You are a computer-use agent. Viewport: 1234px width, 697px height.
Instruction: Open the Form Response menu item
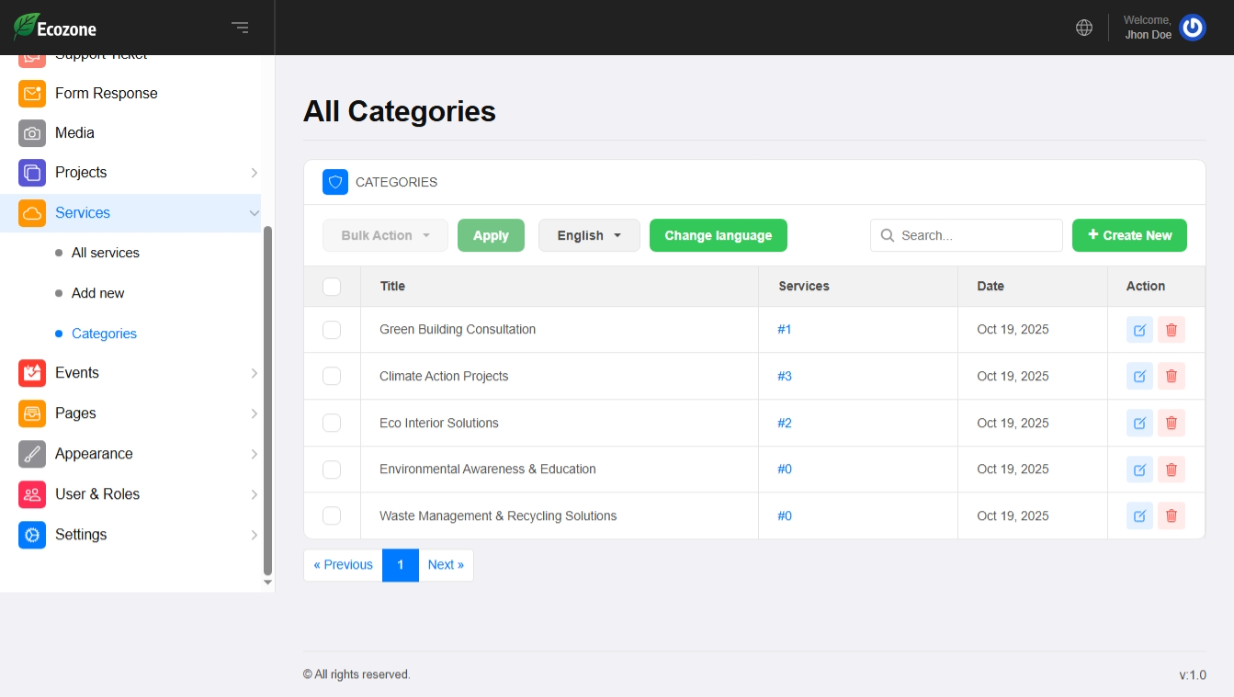coord(106,93)
